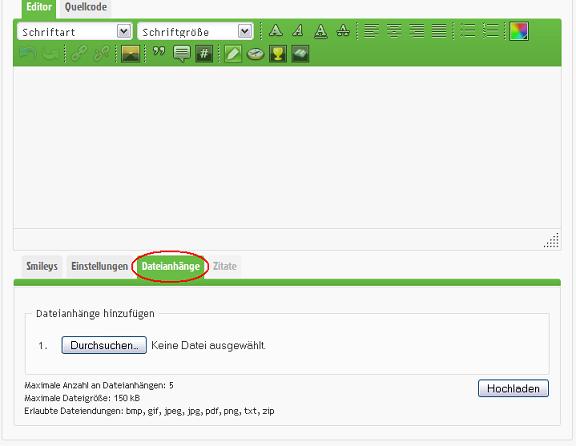Open the Schriftgröße size dropdown
The image size is (576, 446).
tap(195, 31)
